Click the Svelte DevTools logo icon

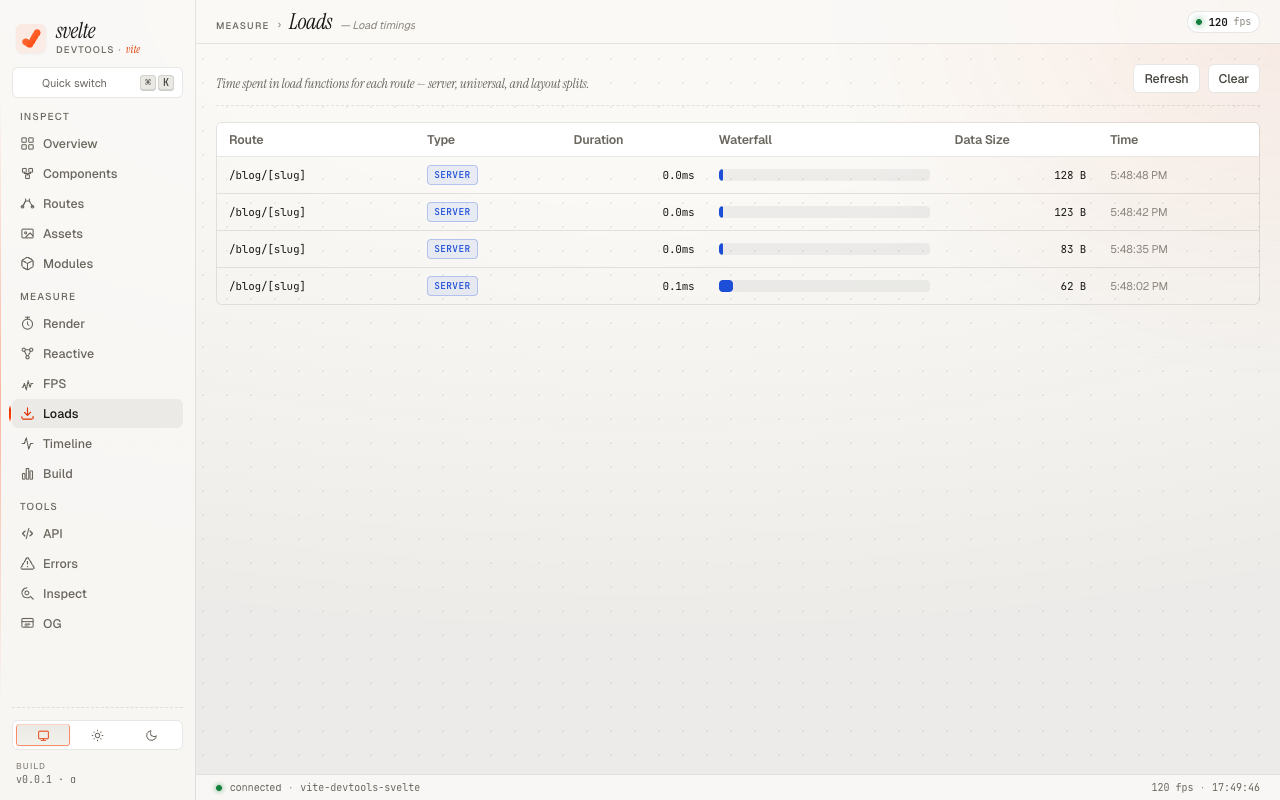pos(31,39)
